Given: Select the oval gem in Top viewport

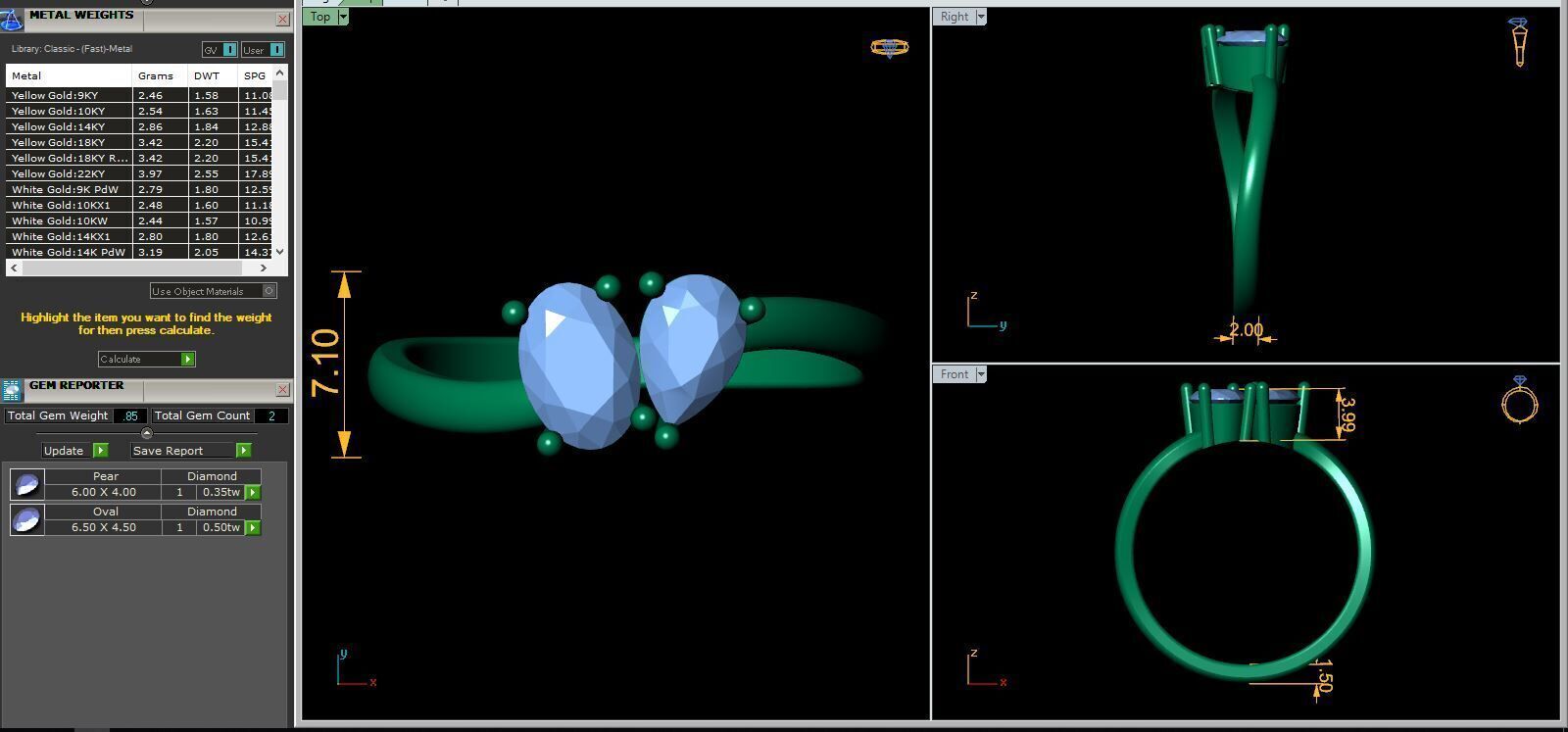Looking at the screenshot, I should coord(578,367).
